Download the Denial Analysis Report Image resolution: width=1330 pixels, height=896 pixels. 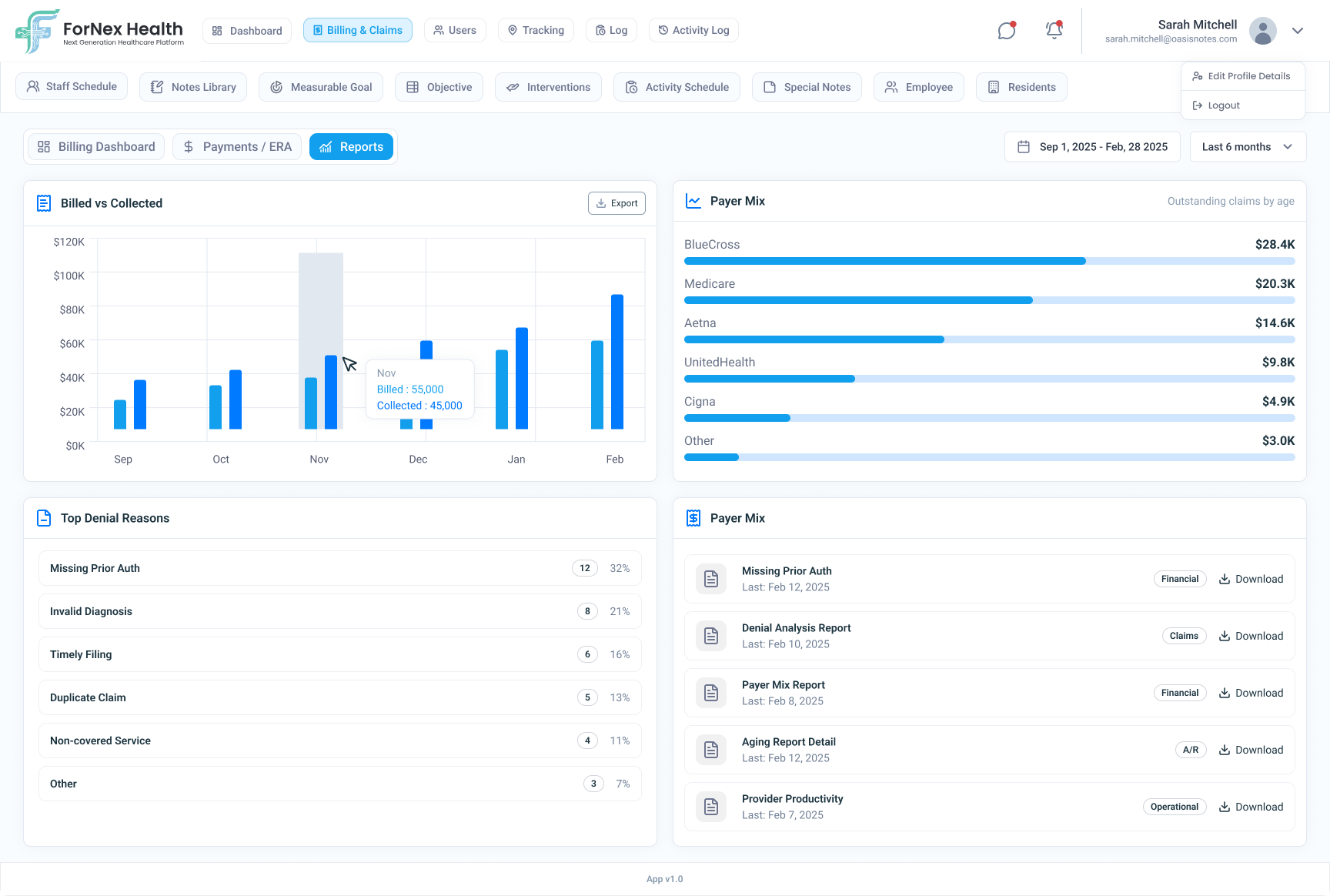point(1251,636)
